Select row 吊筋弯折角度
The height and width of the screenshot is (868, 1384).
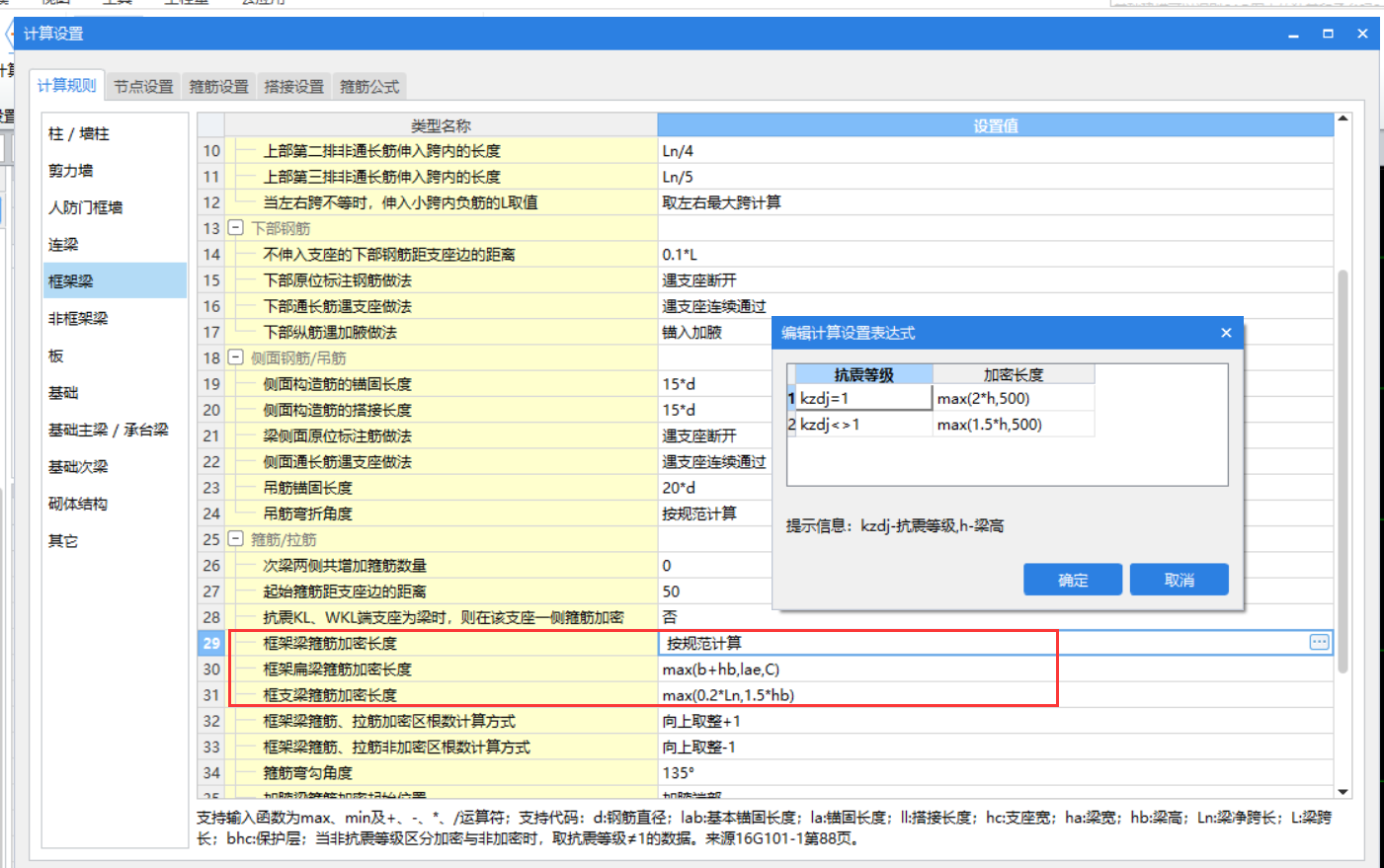442,513
